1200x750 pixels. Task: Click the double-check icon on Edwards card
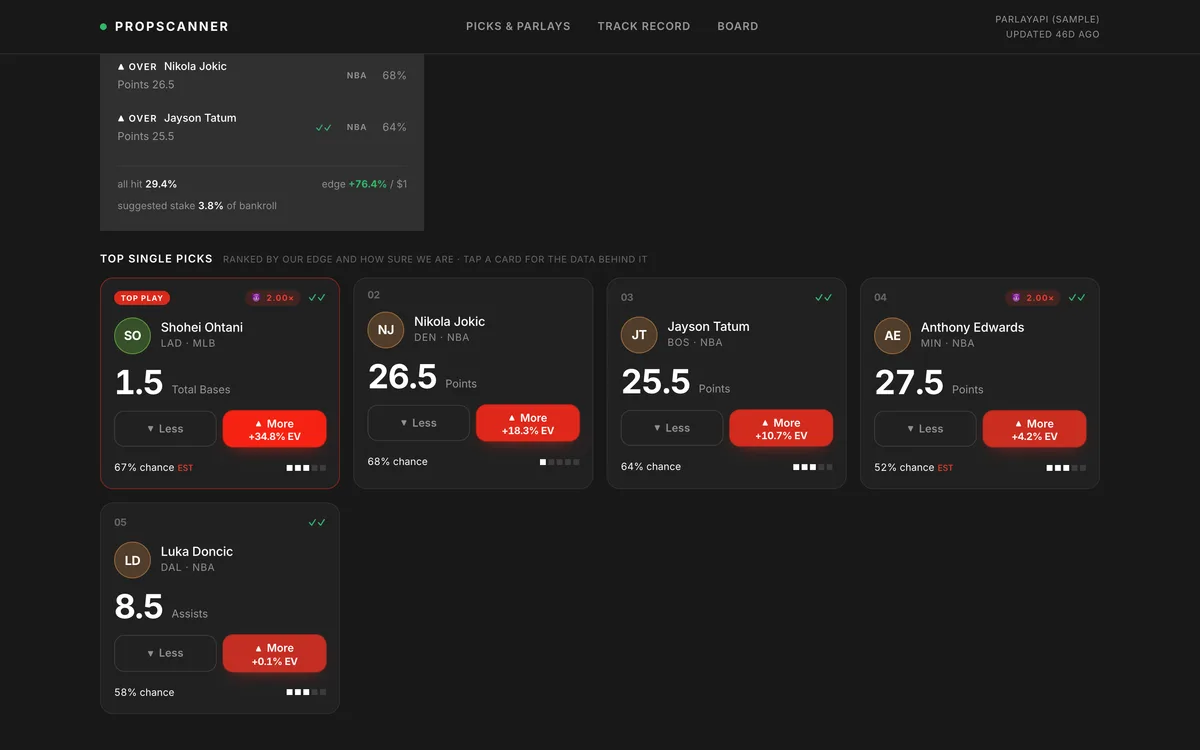coord(1077,298)
